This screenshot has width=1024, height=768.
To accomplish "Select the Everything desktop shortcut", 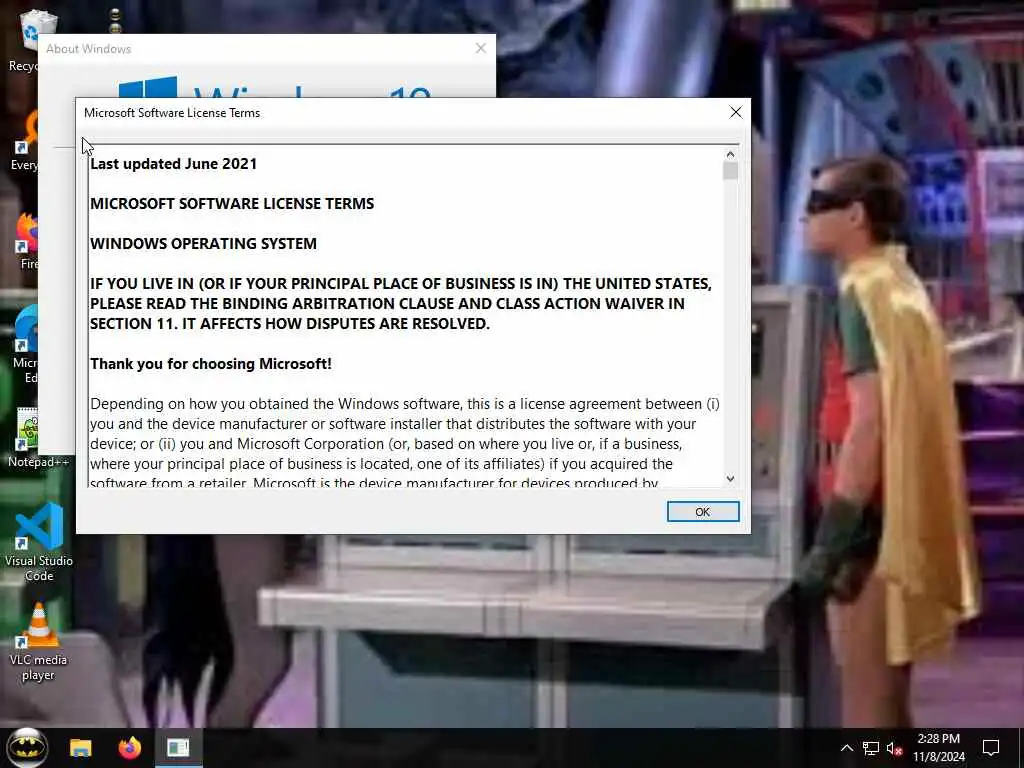I will pyautogui.click(x=25, y=142).
